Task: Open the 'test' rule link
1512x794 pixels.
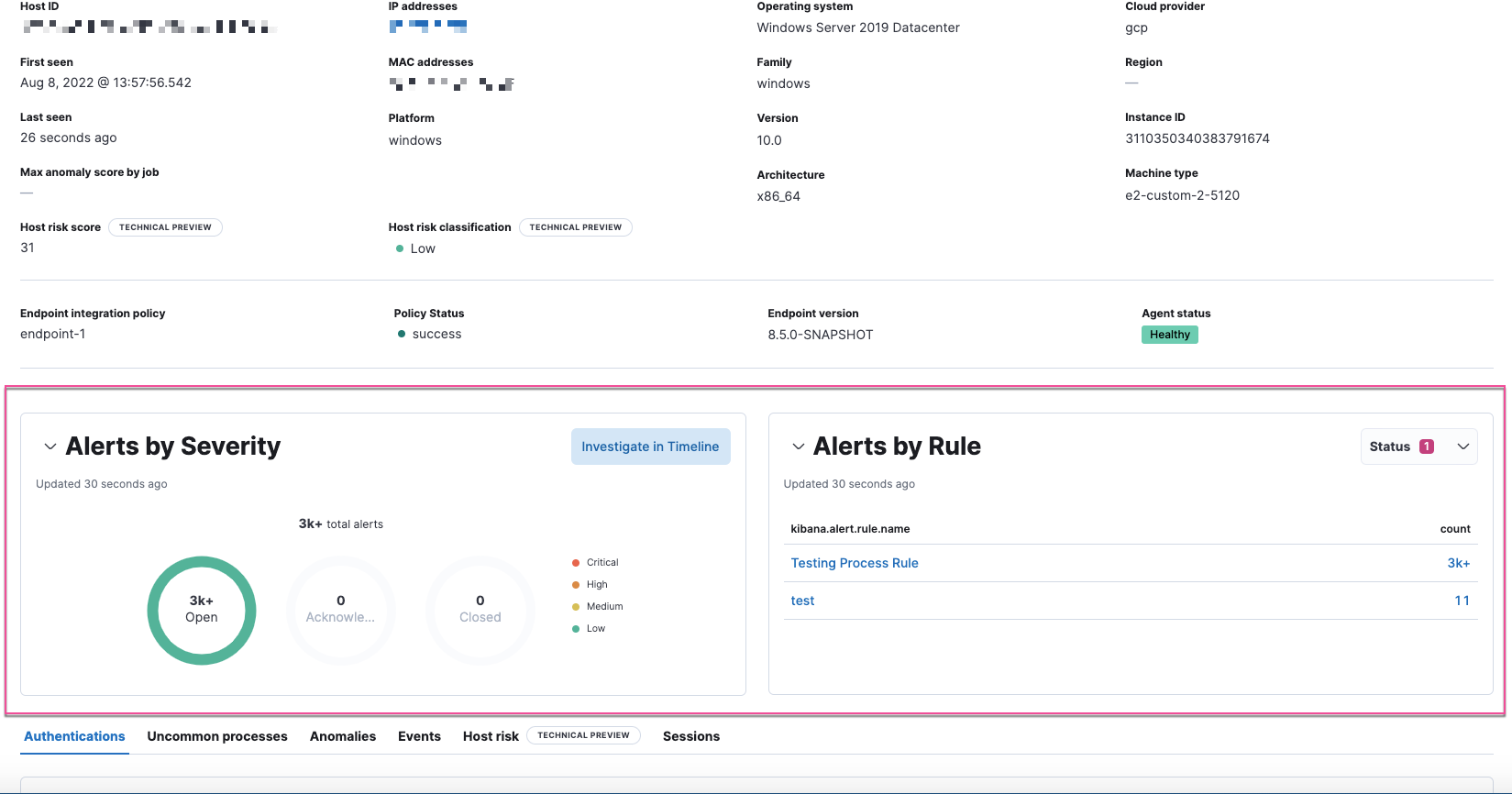Action: pyautogui.click(x=802, y=601)
